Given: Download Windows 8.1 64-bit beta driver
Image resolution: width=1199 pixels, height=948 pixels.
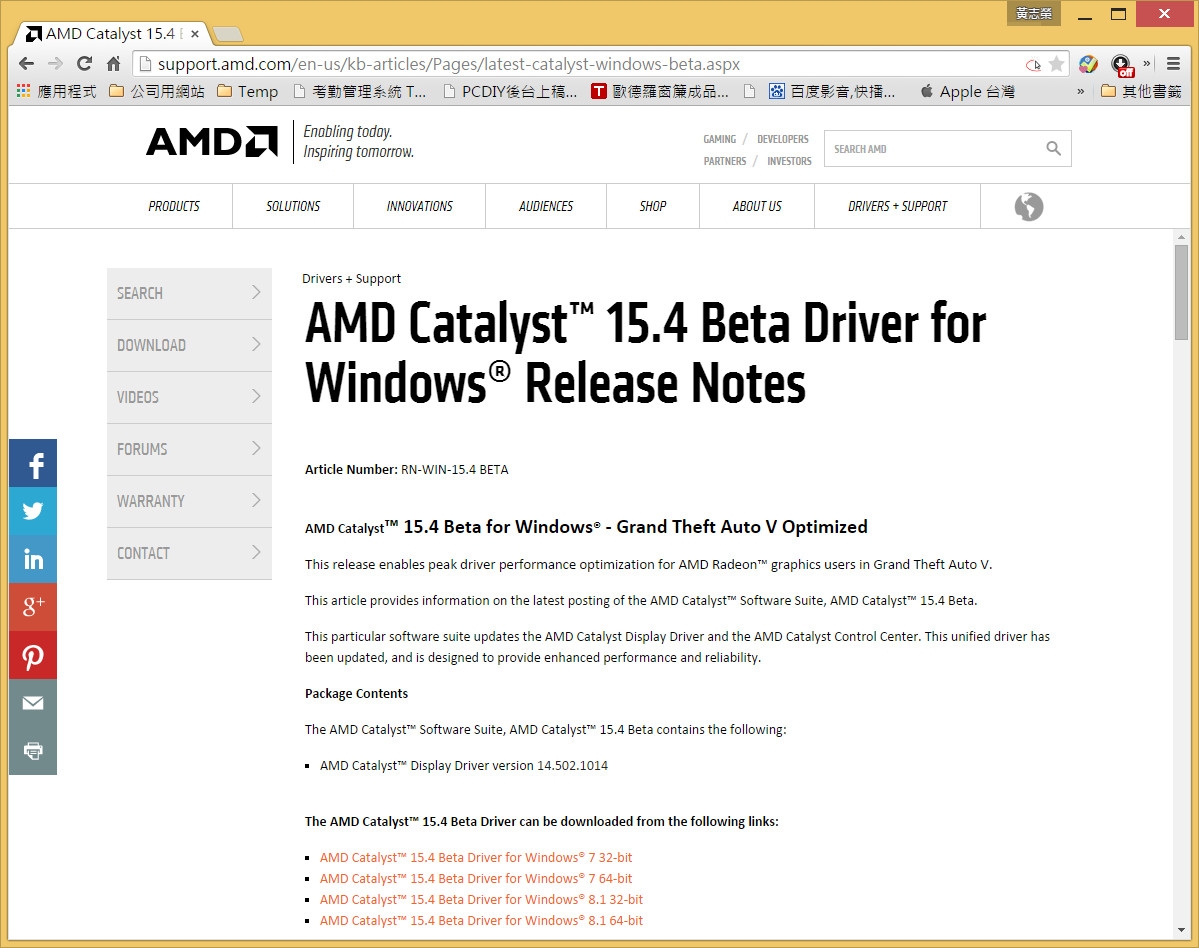Looking at the screenshot, I should pos(481,920).
